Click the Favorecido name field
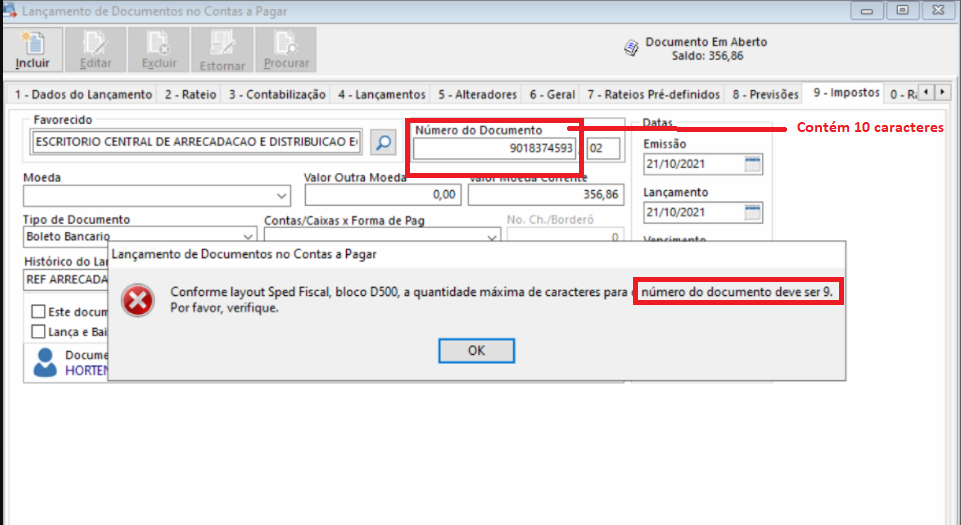Viewport: 961px width, 525px height. coord(196,142)
